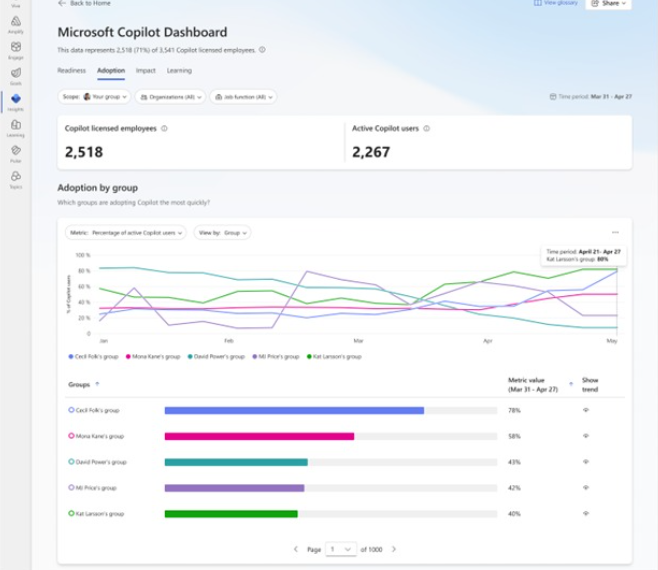Toggle trend visibility for Cecil Folk's group
The image size is (658, 570).
click(x=586, y=410)
